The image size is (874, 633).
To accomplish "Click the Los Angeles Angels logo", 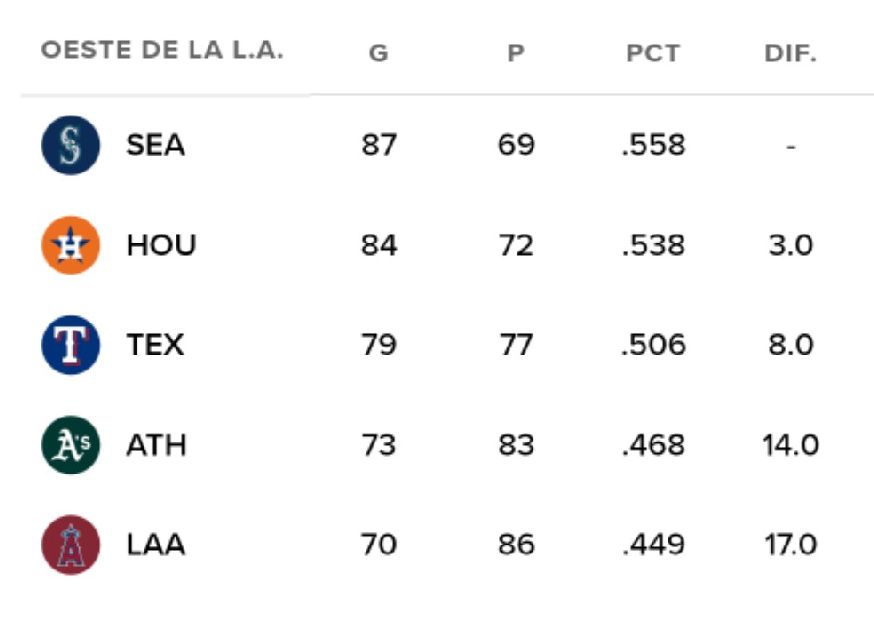I will tap(70, 545).
